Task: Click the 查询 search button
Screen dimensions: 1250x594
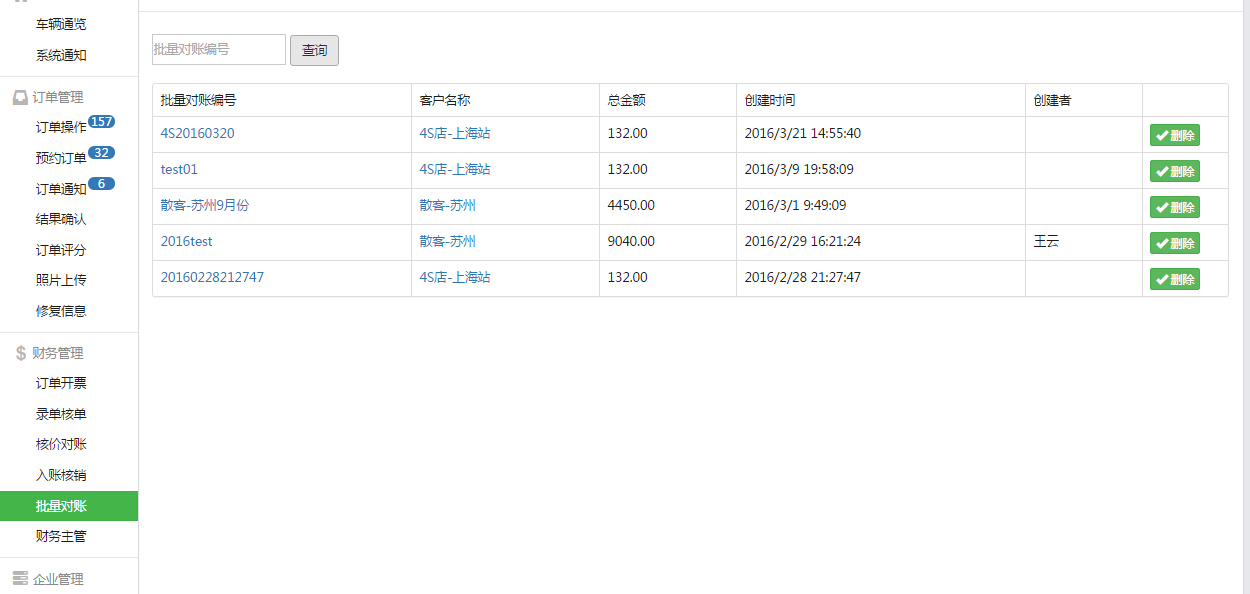Action: (x=314, y=50)
